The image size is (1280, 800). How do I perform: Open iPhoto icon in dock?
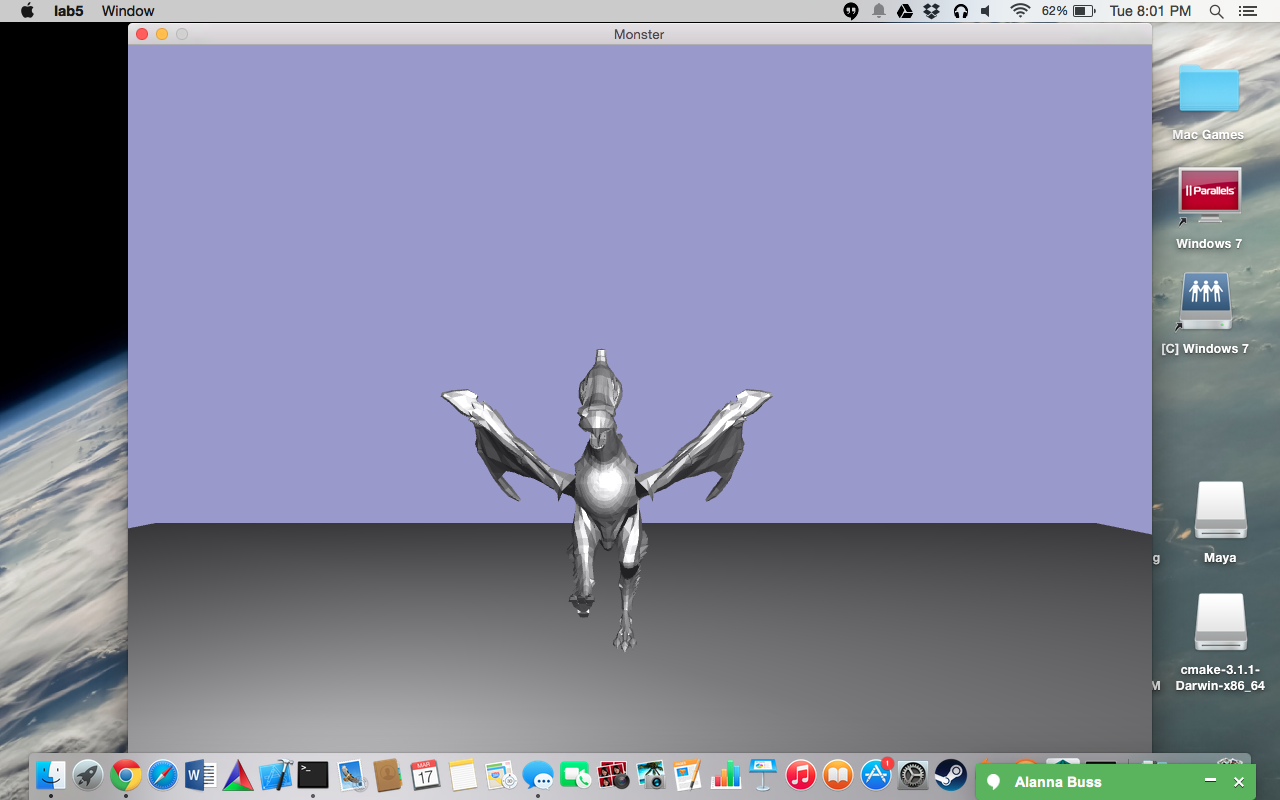coord(651,775)
